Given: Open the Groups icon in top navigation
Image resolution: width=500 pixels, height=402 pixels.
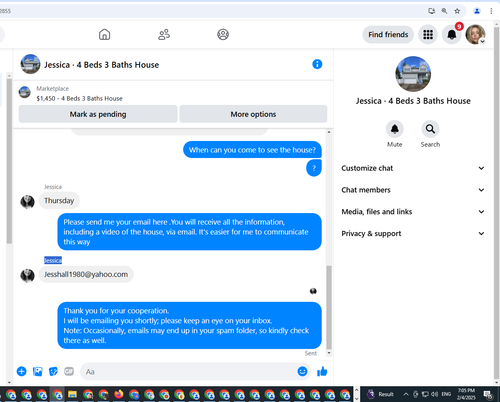Looking at the screenshot, I should (223, 34).
